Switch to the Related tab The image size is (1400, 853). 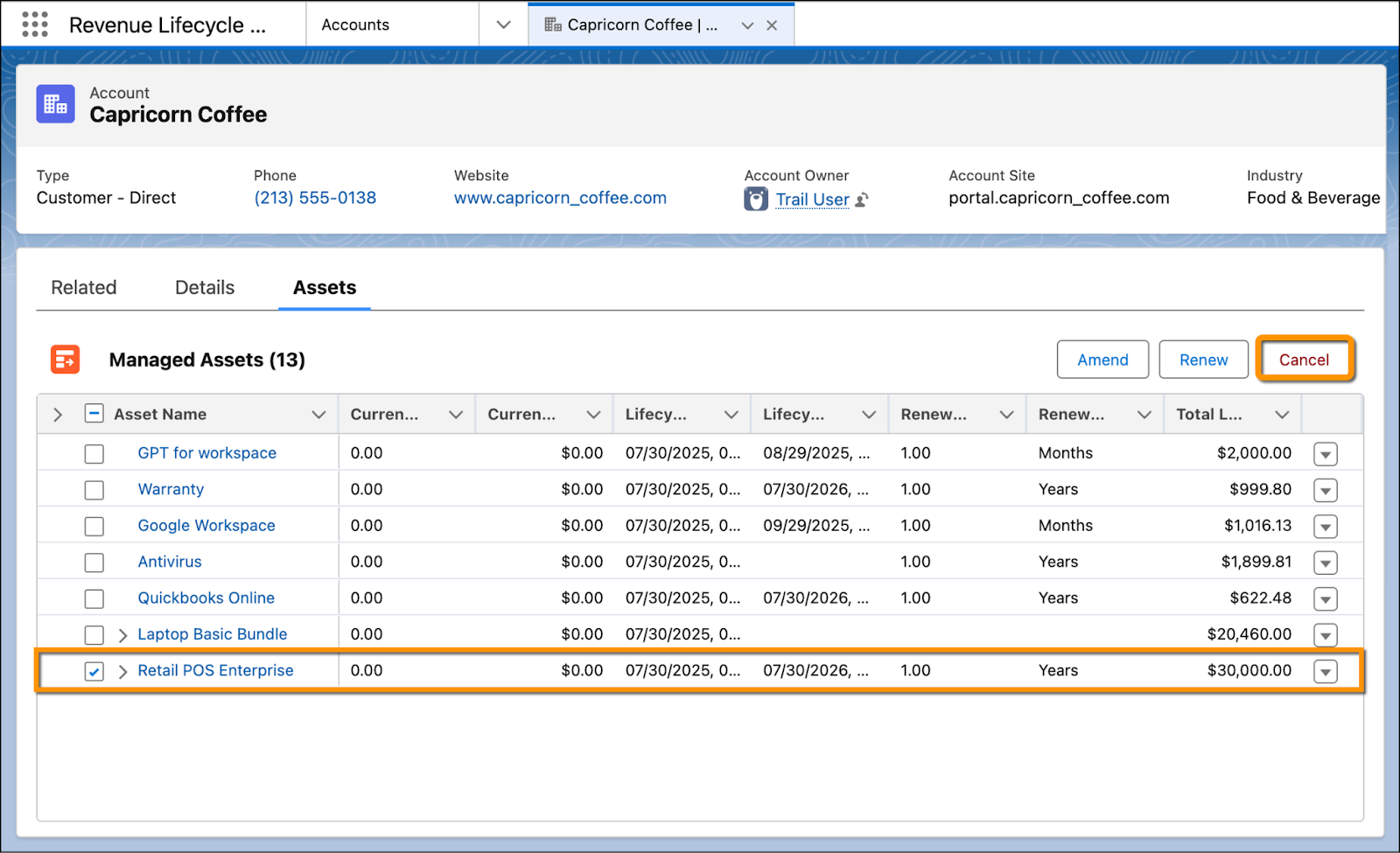[84, 287]
